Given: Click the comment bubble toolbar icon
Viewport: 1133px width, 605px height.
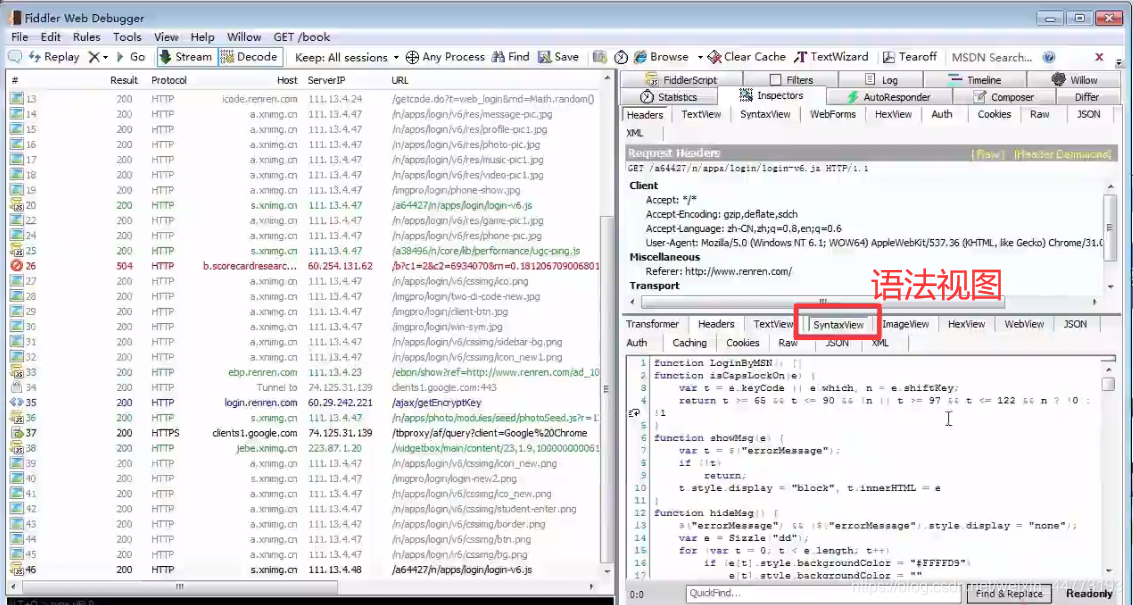Looking at the screenshot, I should [14, 56].
